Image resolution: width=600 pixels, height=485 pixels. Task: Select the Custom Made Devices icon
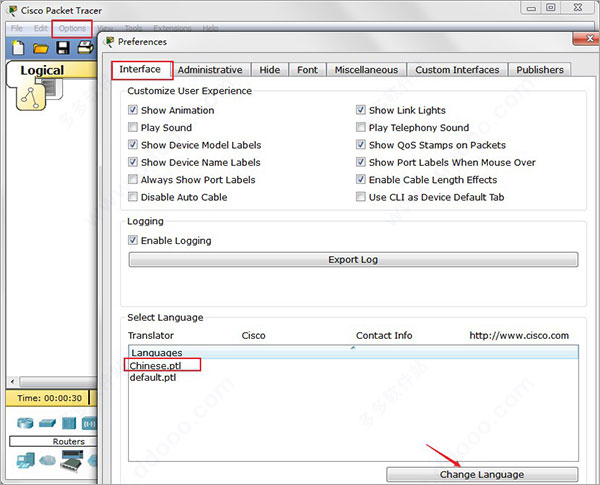click(x=72, y=461)
